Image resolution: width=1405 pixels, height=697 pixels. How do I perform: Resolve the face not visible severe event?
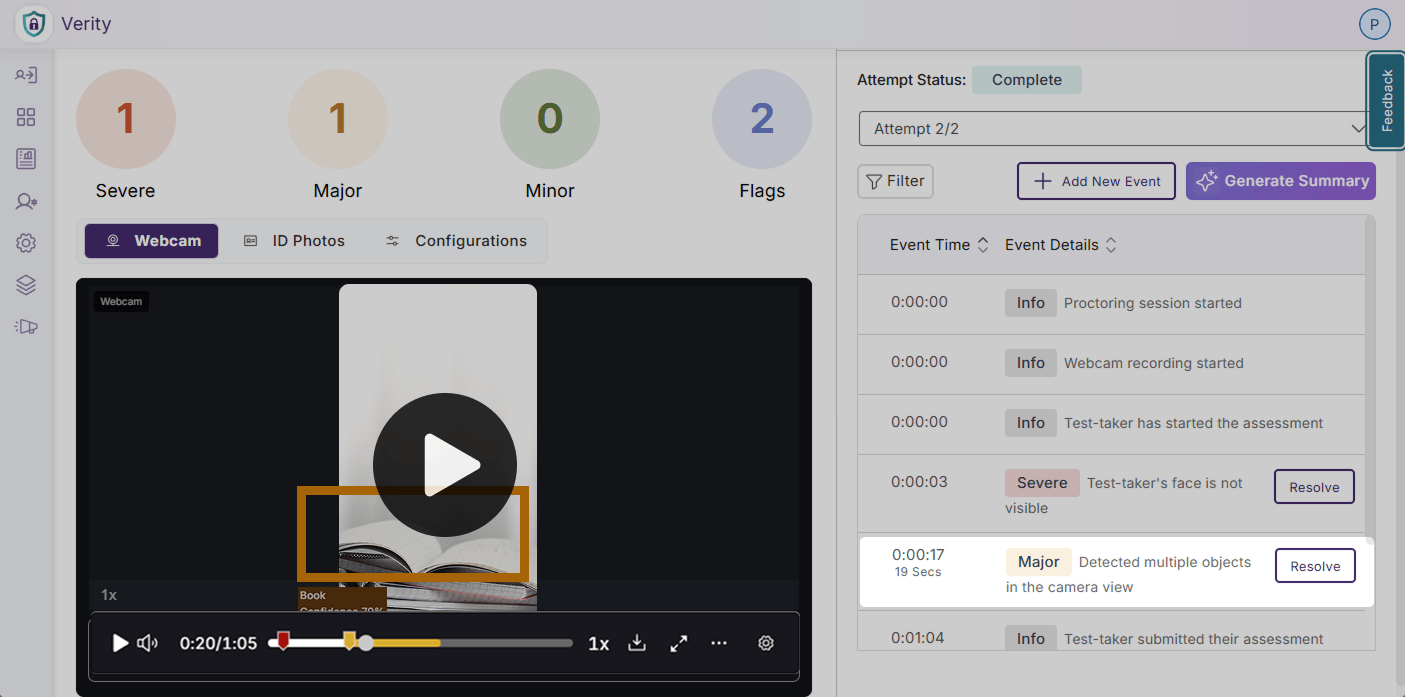click(1314, 487)
